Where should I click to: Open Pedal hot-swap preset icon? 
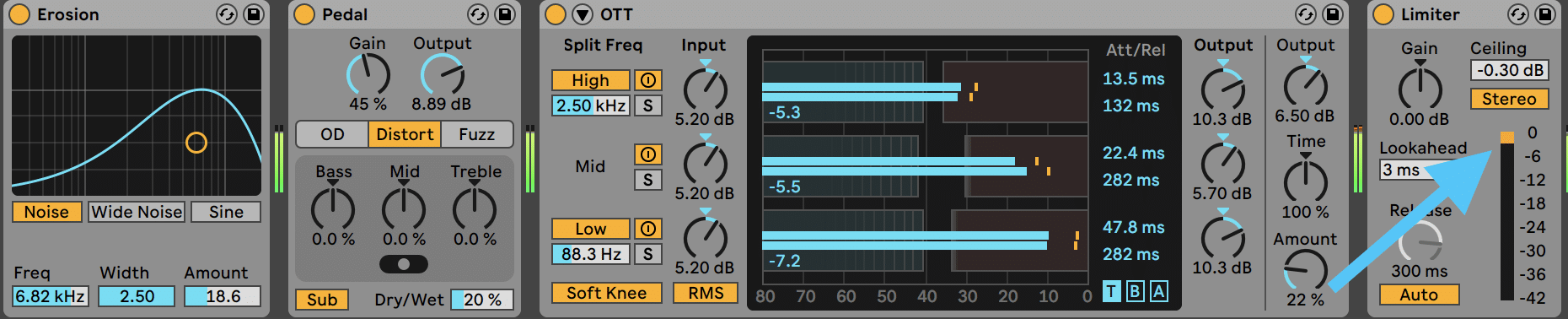click(478, 14)
